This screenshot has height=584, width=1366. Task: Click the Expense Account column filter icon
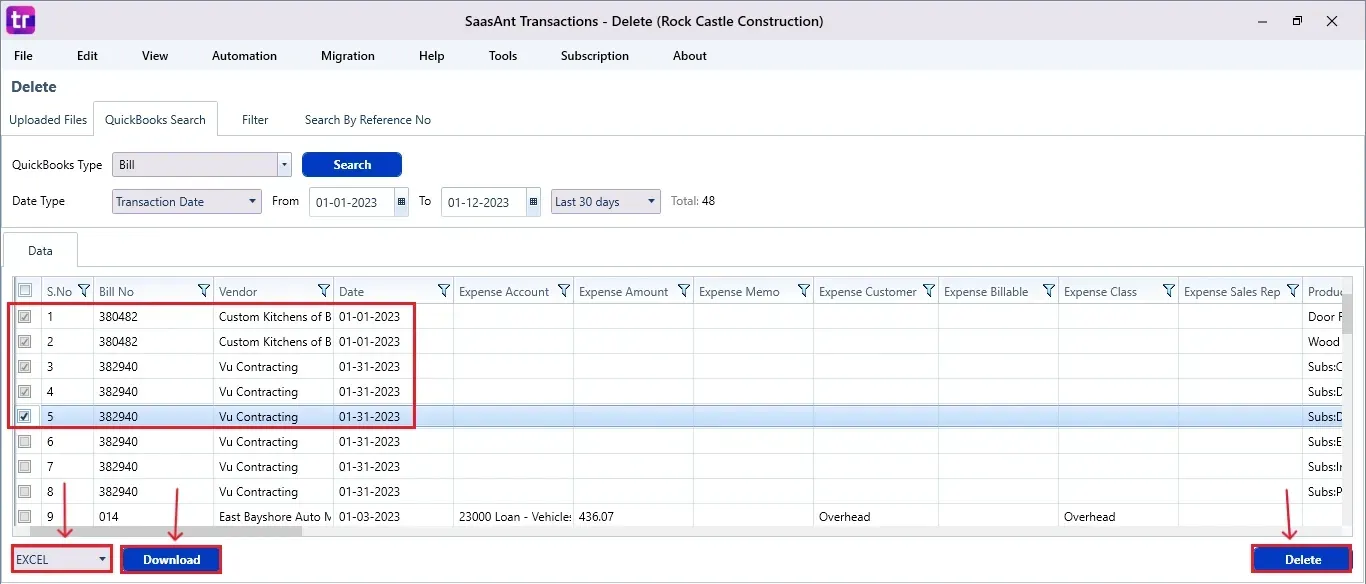(x=564, y=291)
